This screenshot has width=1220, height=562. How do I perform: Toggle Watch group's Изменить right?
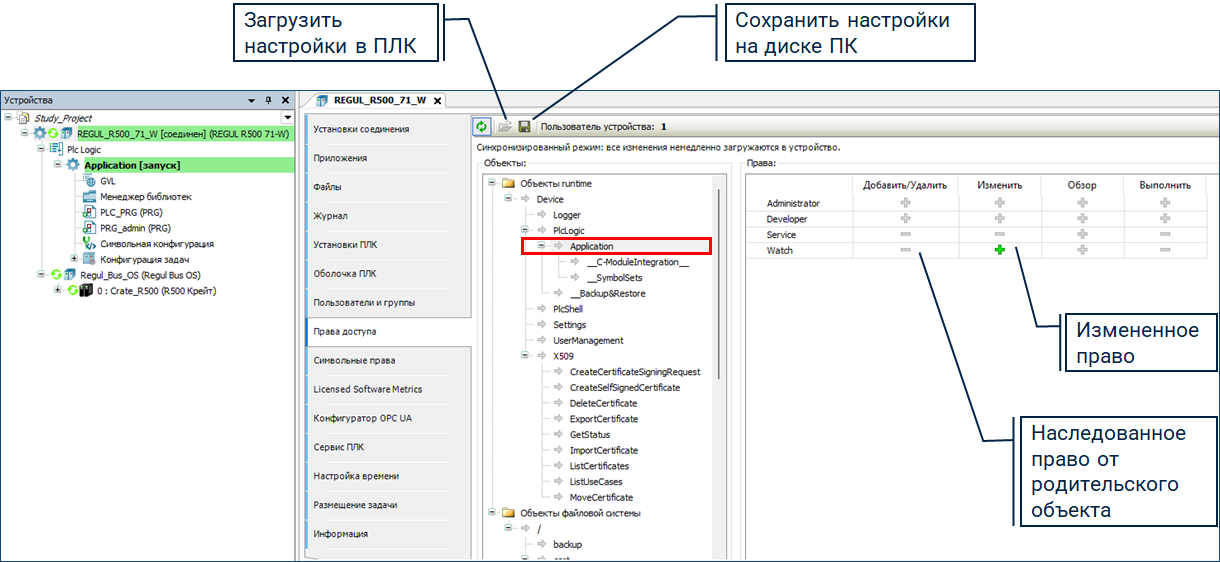tap(999, 251)
